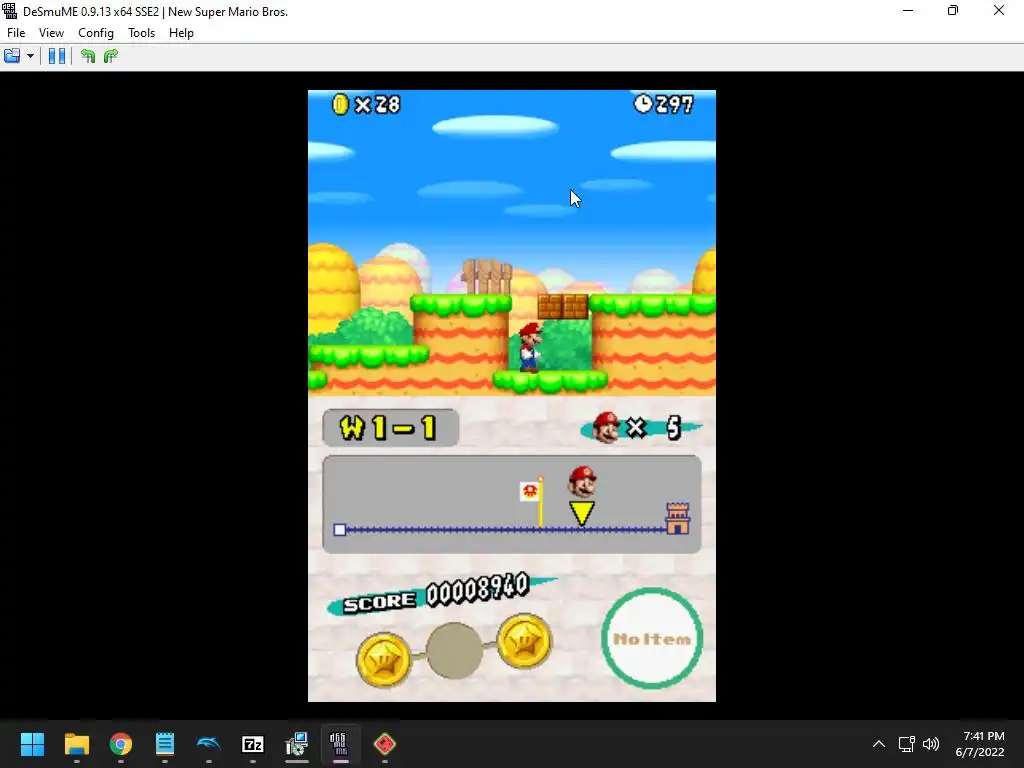Minimize the DeSmuME window
The image size is (1024, 768).
pos(908,10)
